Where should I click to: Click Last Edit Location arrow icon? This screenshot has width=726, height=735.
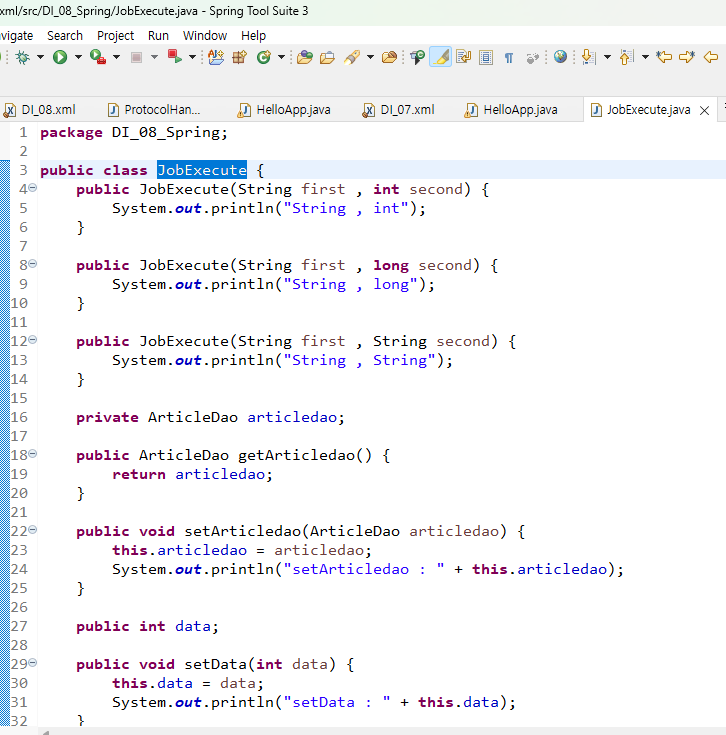coord(664,57)
